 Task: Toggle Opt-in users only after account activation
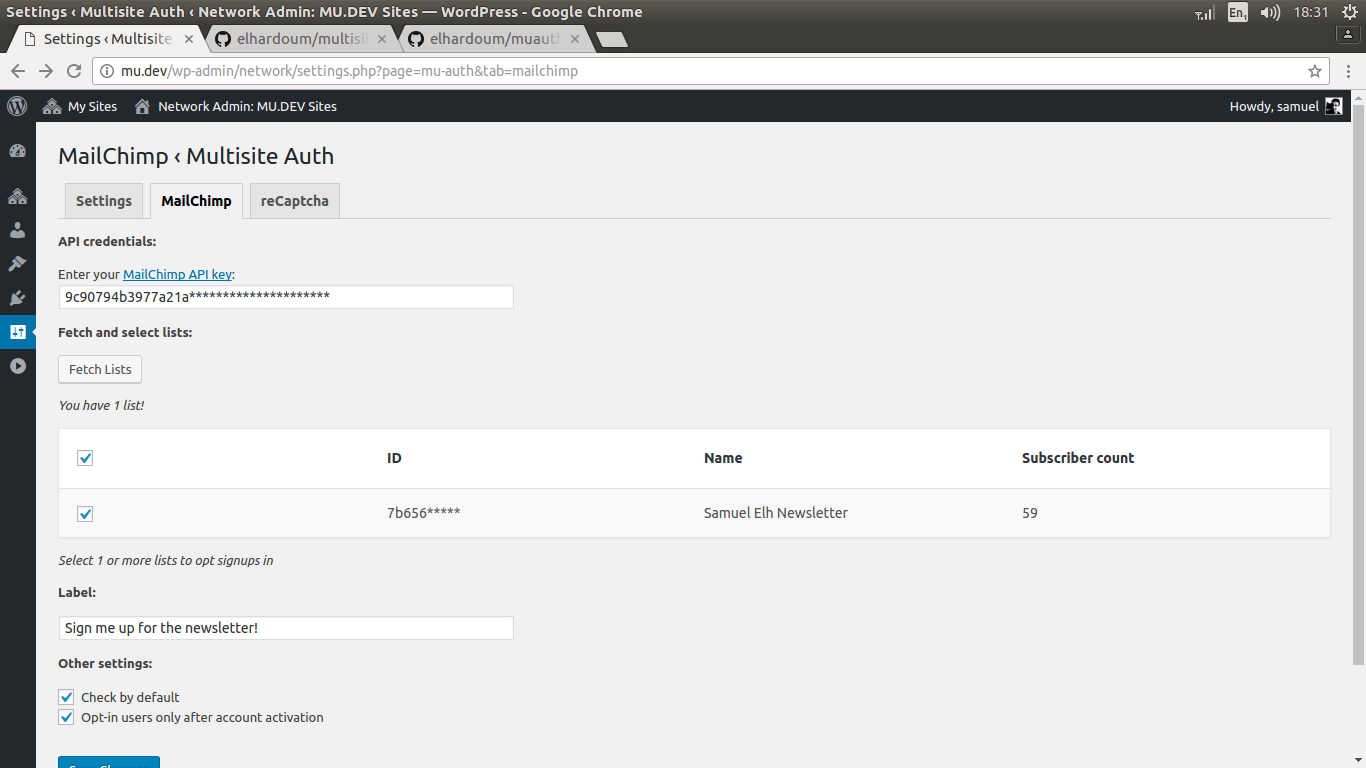click(67, 717)
